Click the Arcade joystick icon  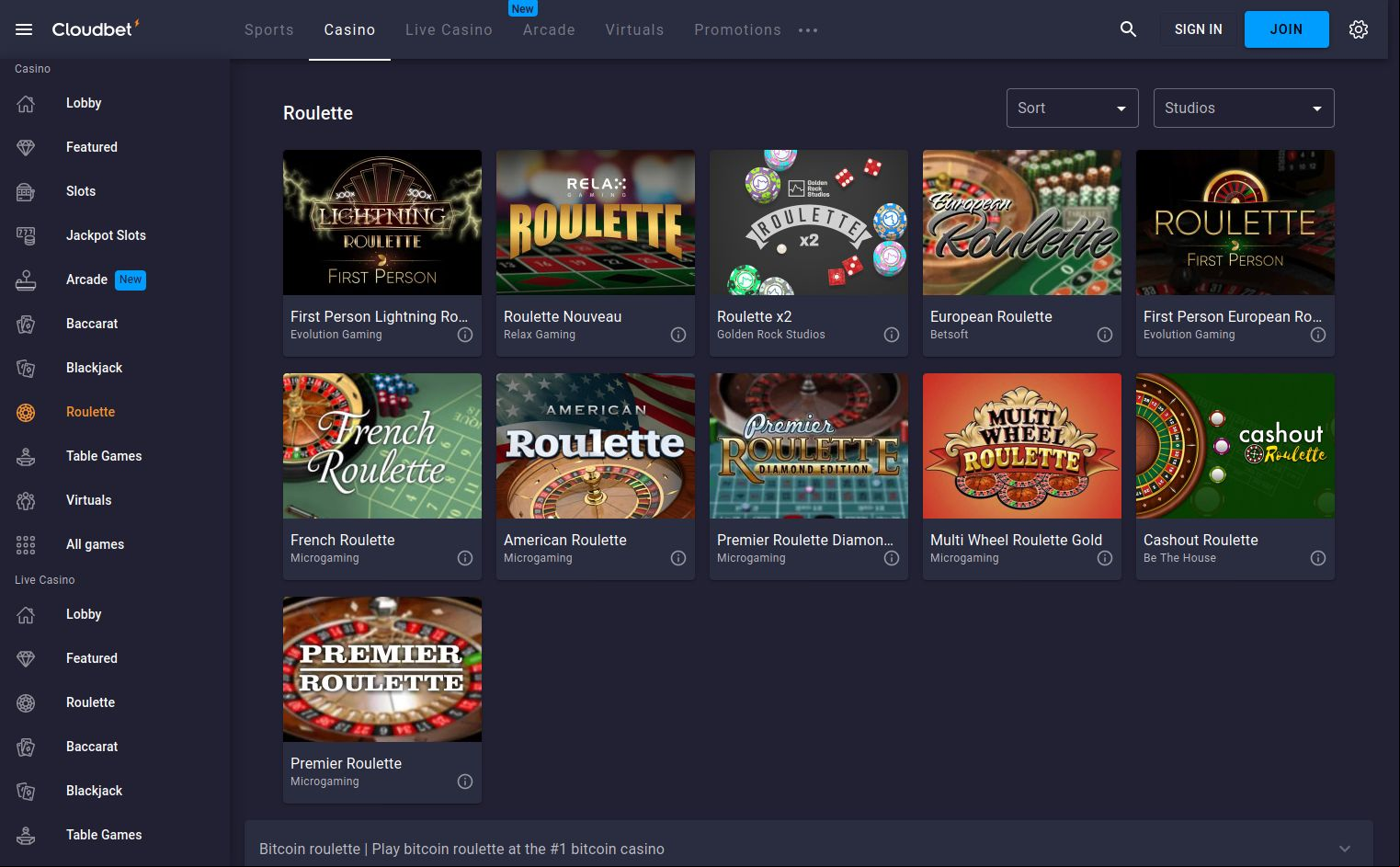[26, 279]
